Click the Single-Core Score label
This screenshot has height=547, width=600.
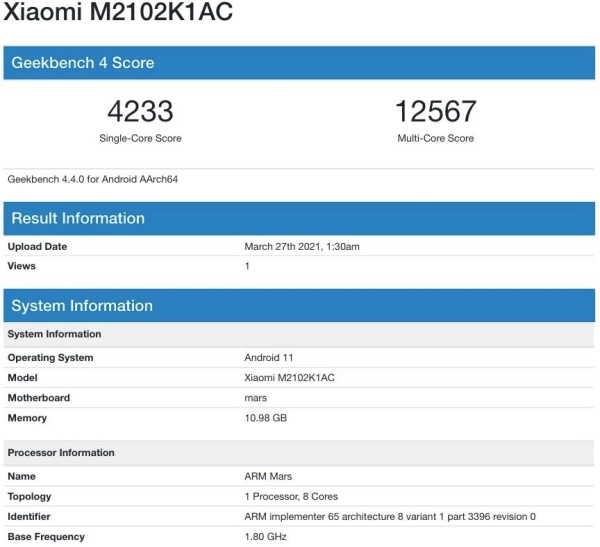tap(140, 138)
